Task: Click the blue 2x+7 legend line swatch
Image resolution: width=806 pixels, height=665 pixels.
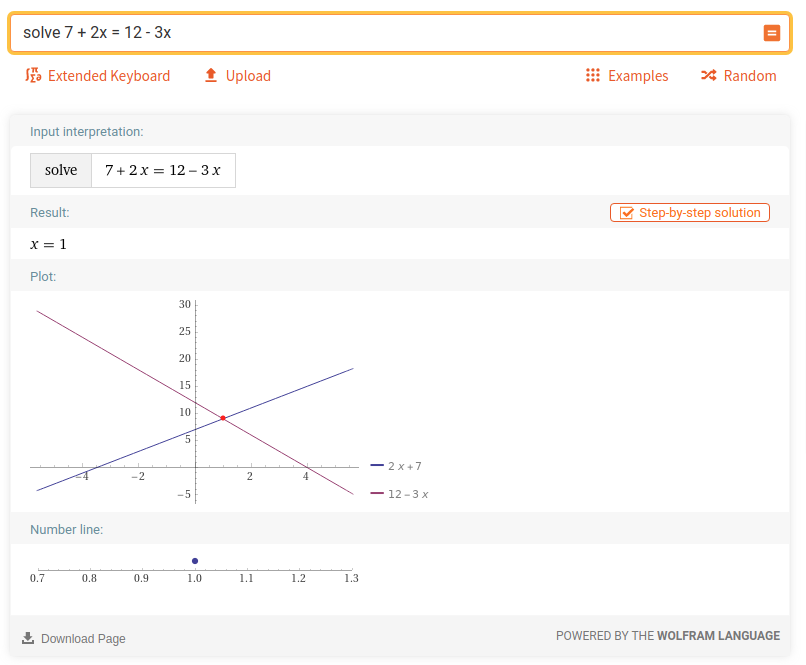Action: tap(377, 466)
